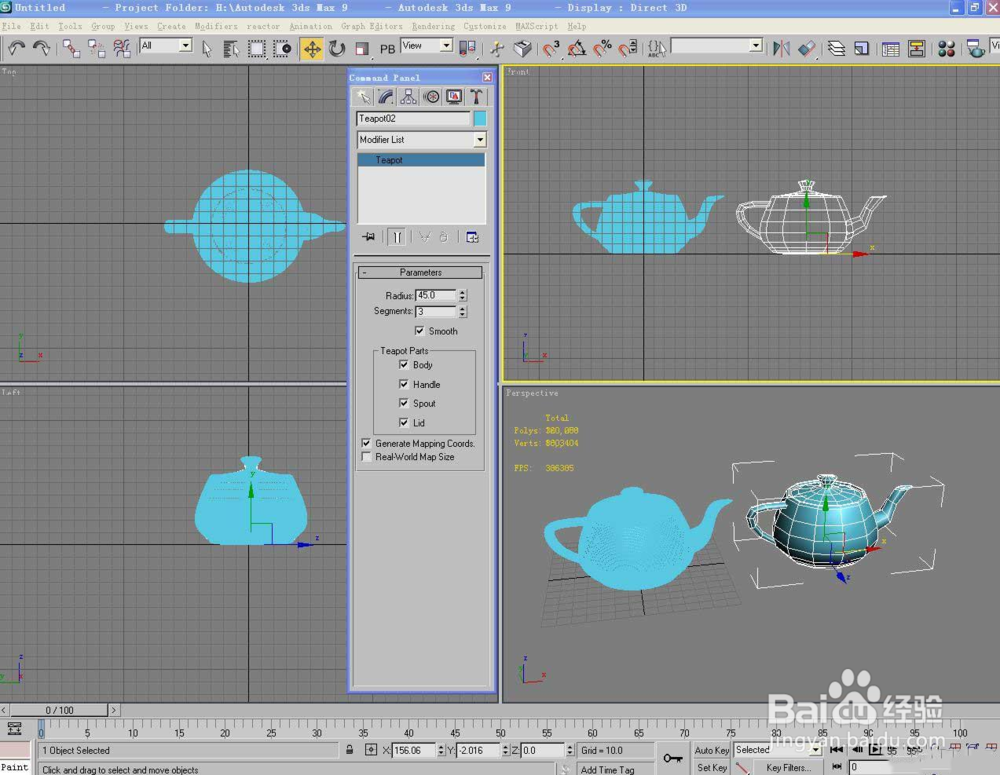Toggle the Spinner Snap icon
1000x775 pixels.
point(628,48)
